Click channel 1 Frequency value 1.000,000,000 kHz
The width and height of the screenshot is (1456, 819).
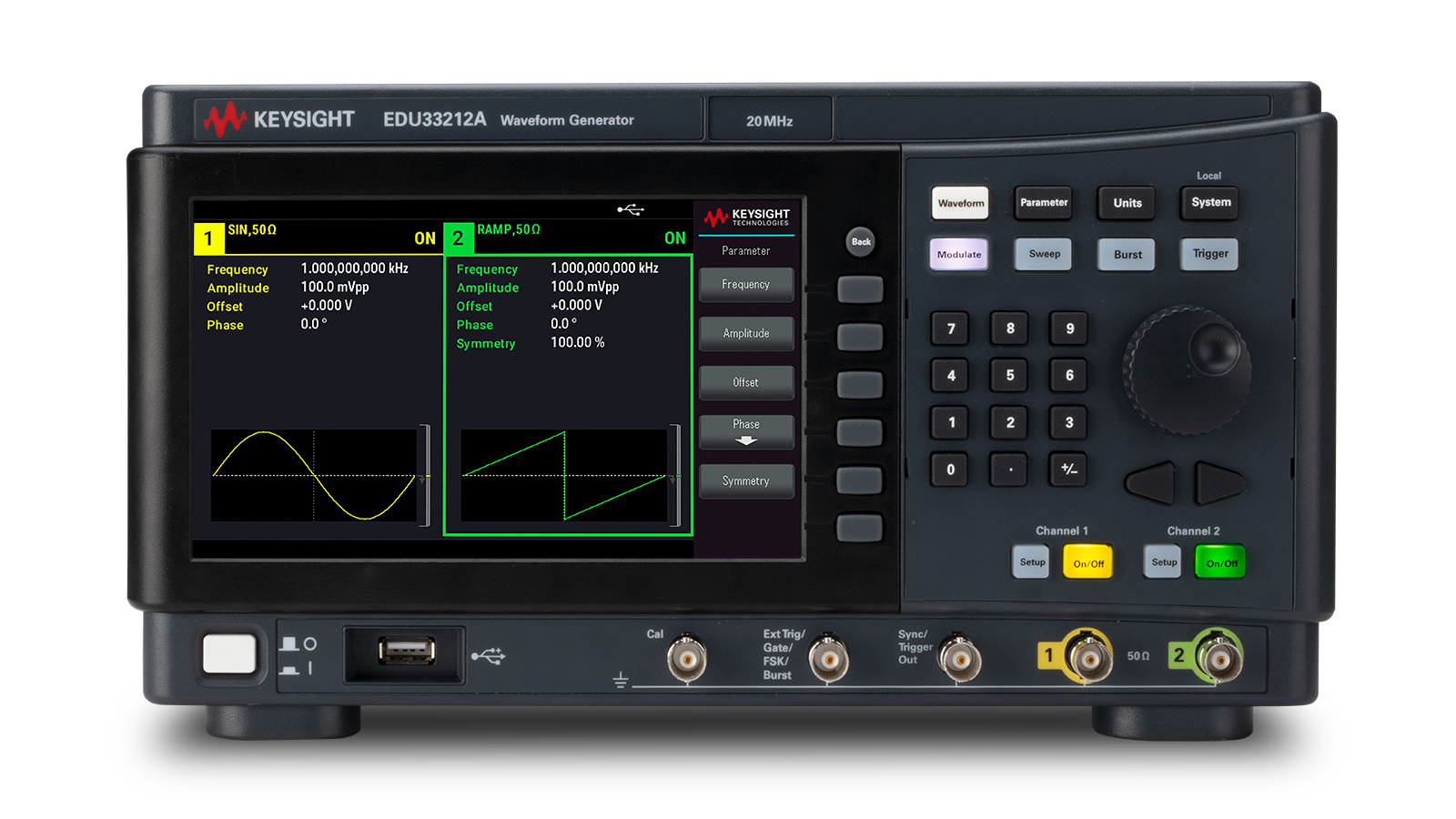tap(355, 268)
